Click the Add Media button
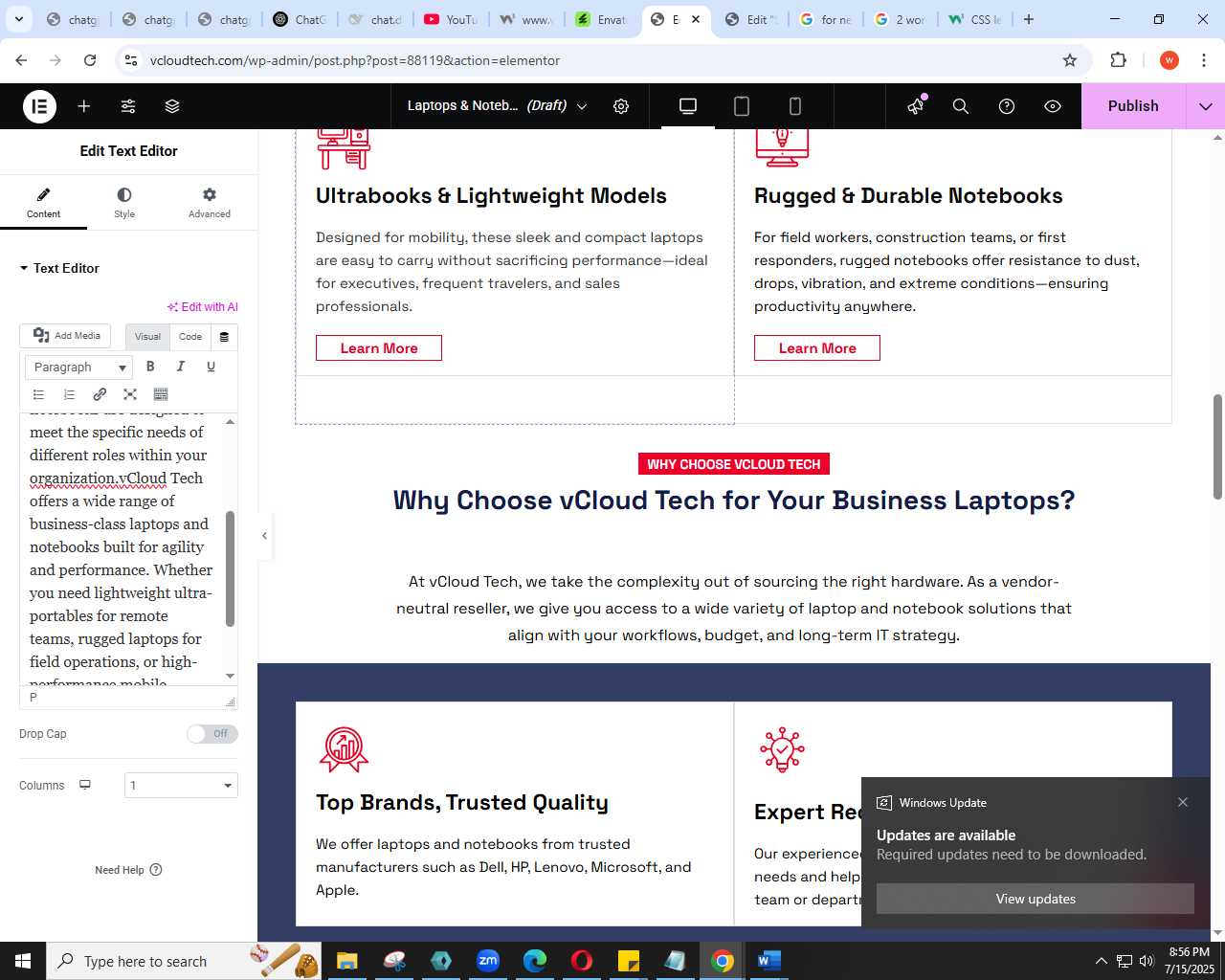Image resolution: width=1225 pixels, height=980 pixels. [x=66, y=336]
